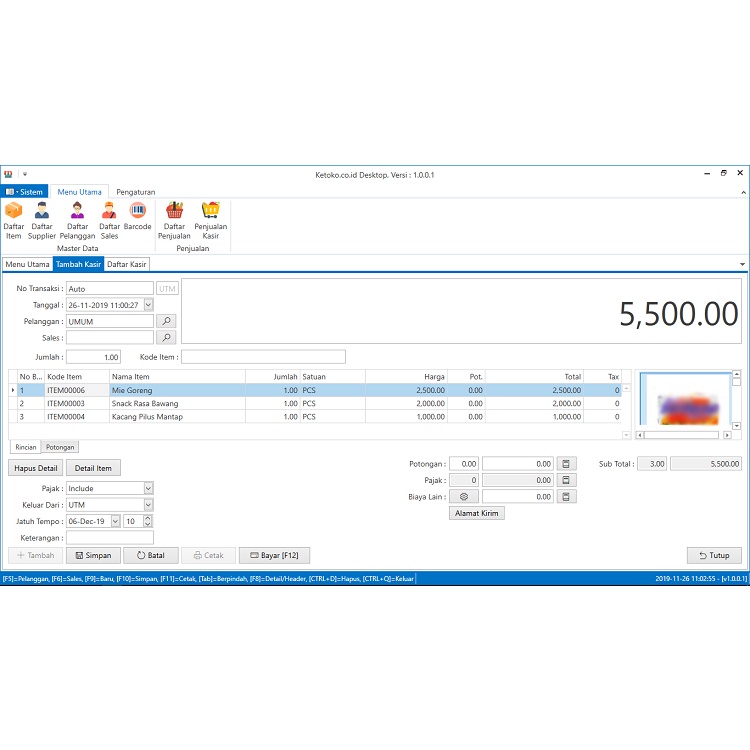750x750 pixels.
Task: Click the UTM button beside No Transaksi
Action: pos(167,288)
